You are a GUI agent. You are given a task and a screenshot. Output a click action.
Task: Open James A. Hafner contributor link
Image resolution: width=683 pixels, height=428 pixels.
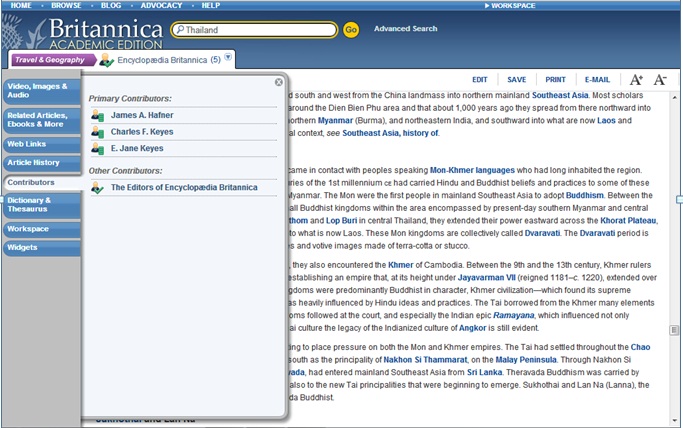point(142,115)
